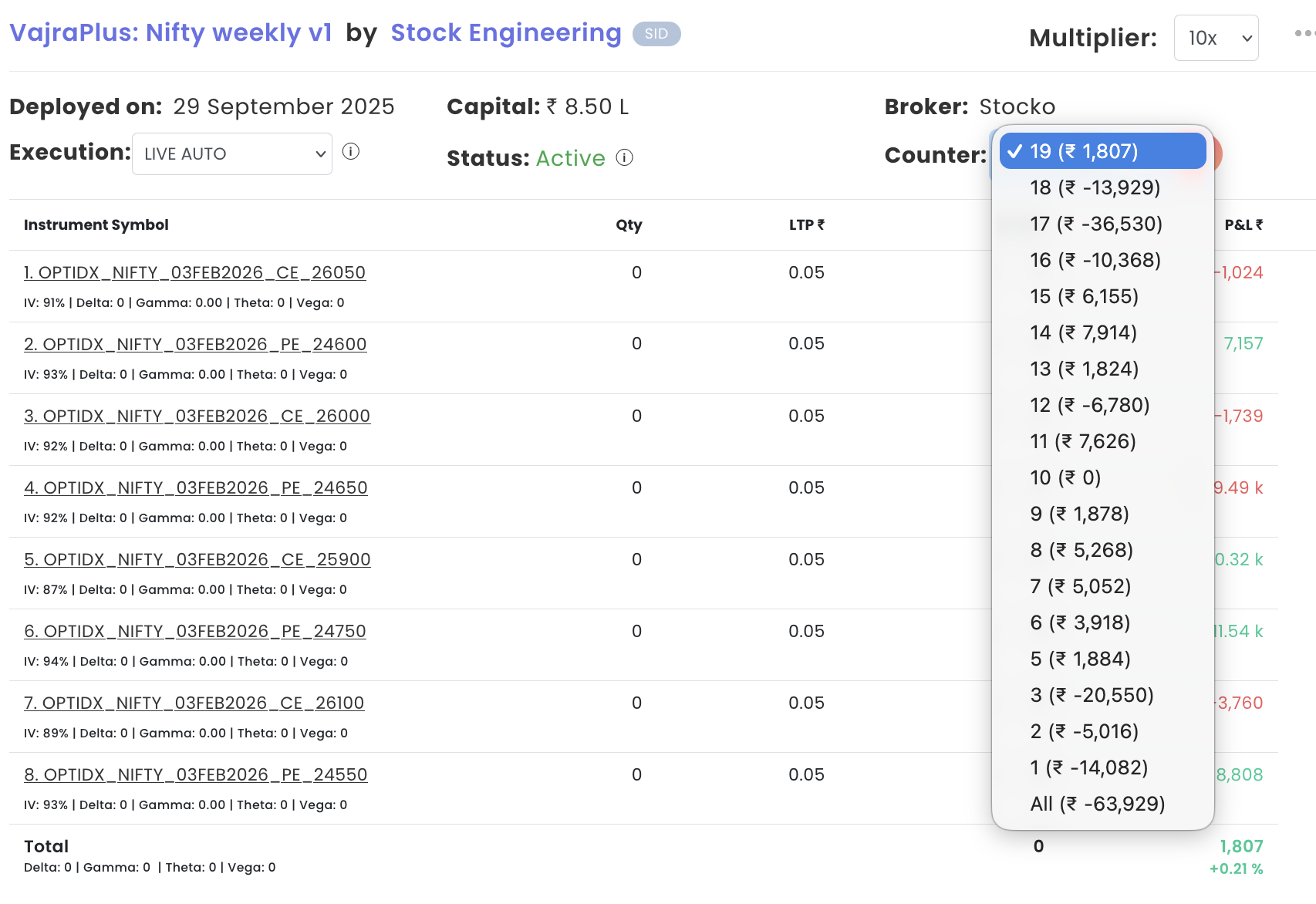
Task: Click the SID badge
Action: (656, 34)
